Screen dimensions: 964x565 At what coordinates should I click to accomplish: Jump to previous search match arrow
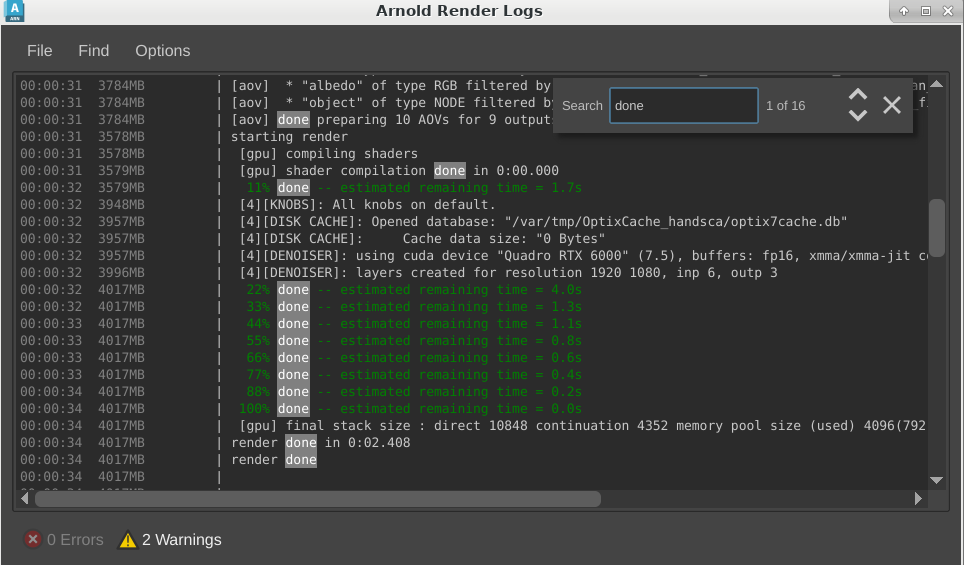click(x=858, y=95)
